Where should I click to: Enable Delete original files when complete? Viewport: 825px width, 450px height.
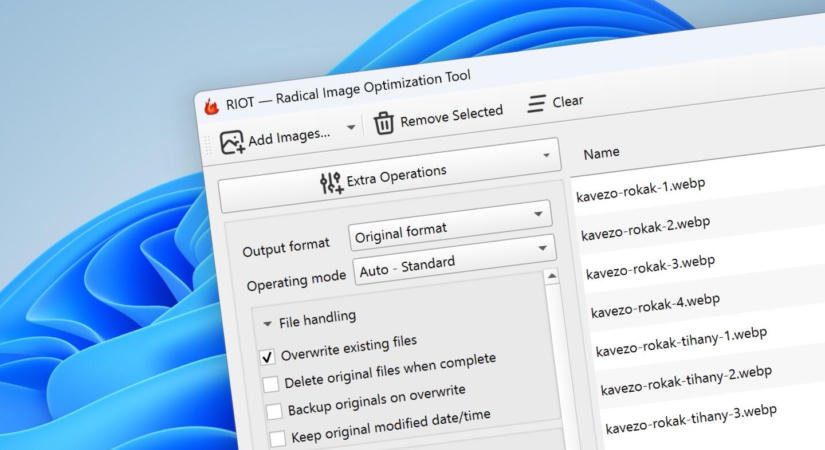click(270, 384)
